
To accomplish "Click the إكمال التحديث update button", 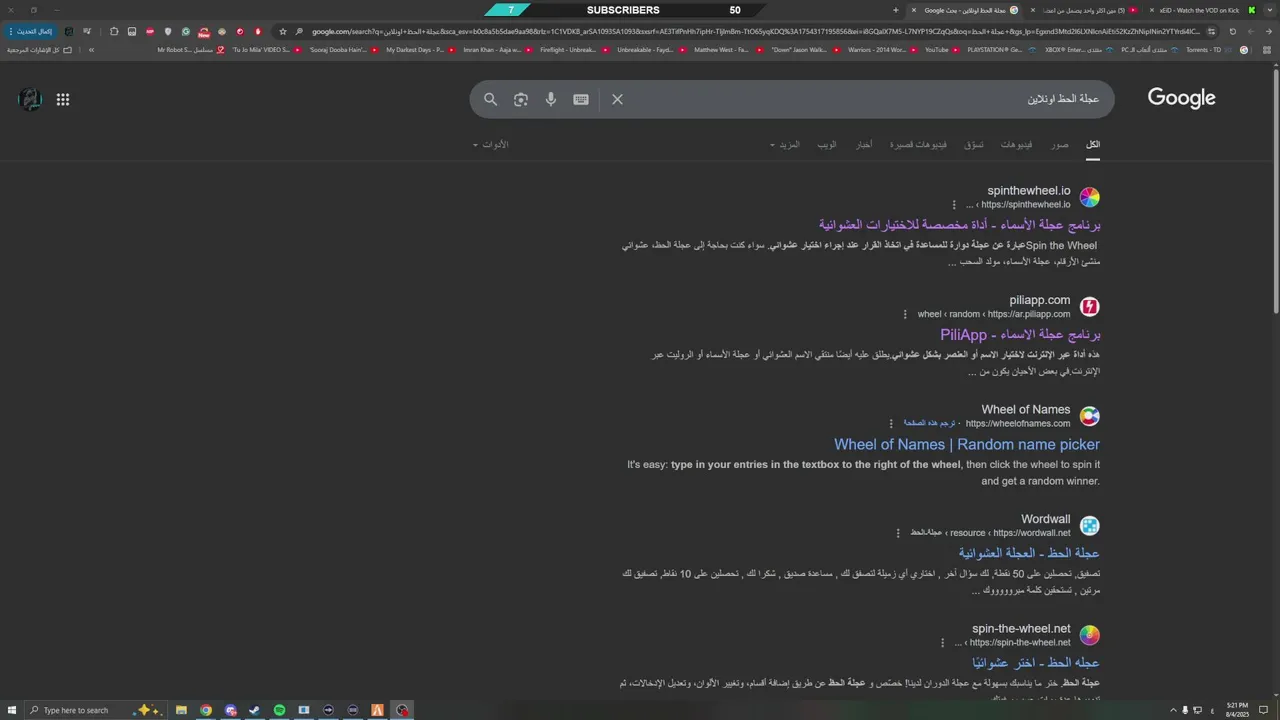I will click(30, 31).
